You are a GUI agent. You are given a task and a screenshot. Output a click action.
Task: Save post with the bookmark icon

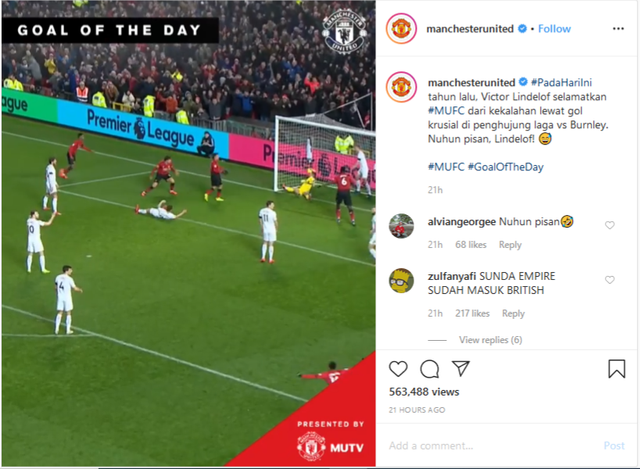[616, 369]
